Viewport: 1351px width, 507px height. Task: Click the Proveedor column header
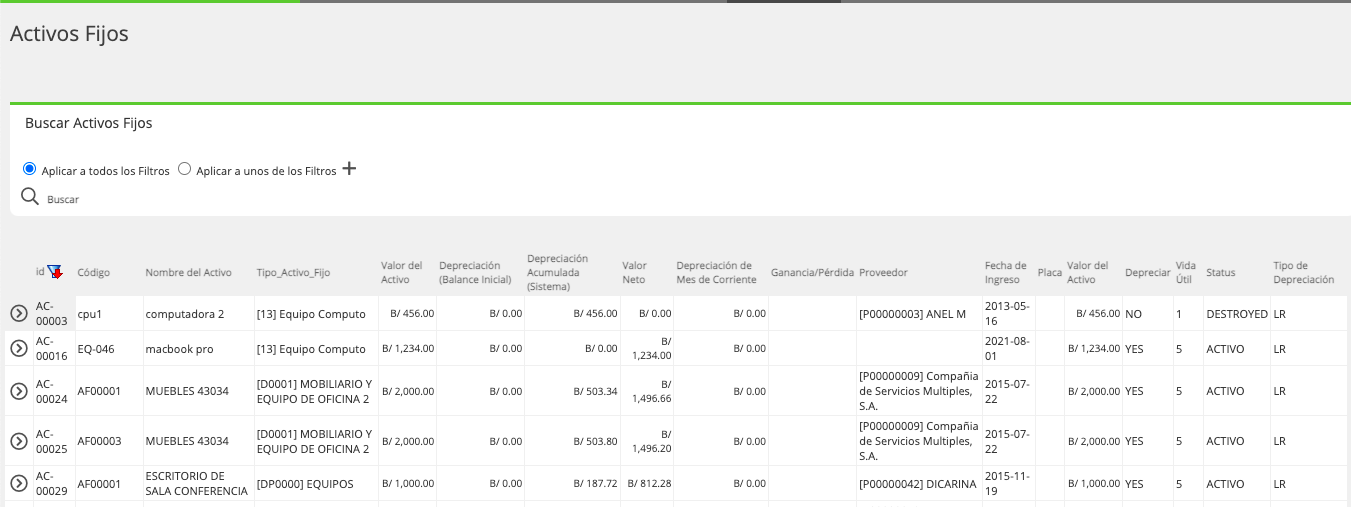pos(883,272)
